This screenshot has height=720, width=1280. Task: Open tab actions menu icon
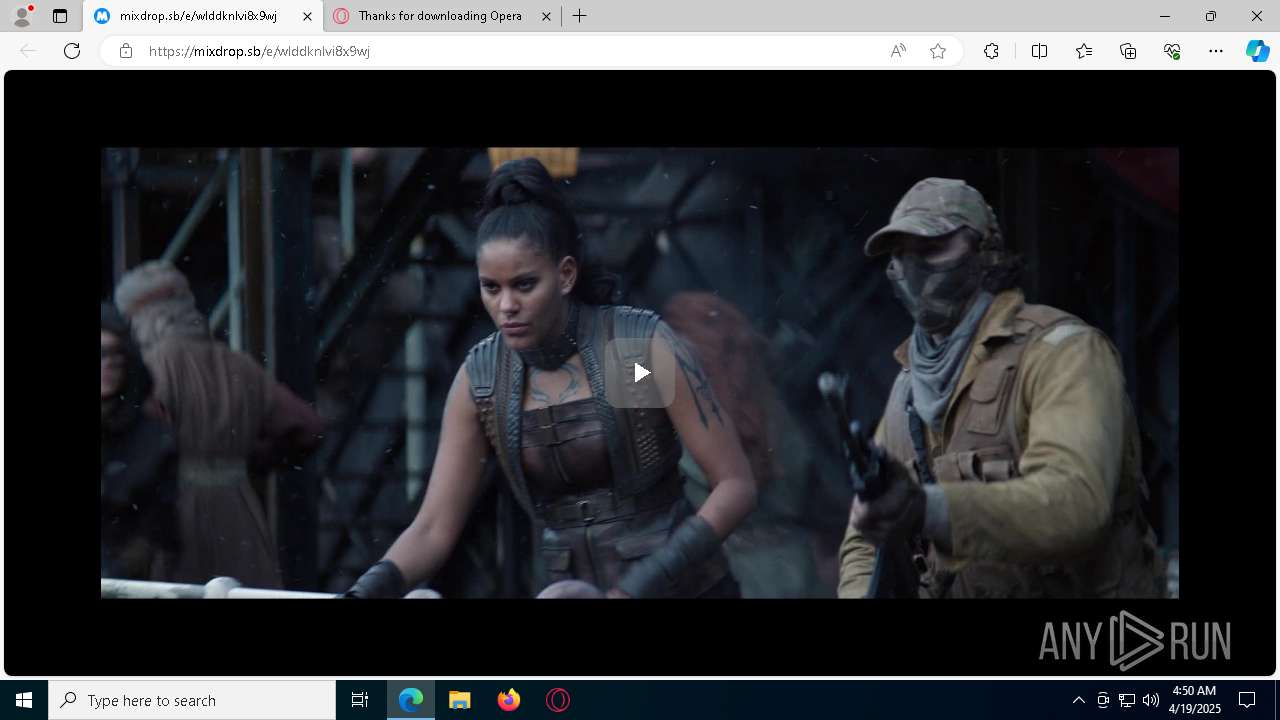click(60, 16)
